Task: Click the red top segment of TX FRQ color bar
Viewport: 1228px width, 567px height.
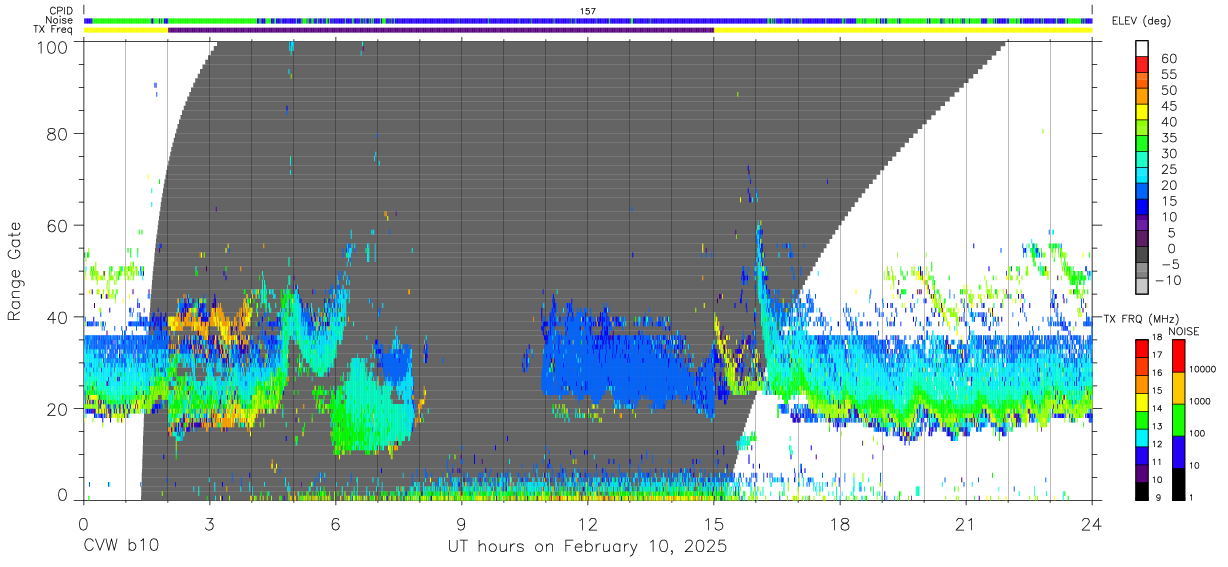Action: tap(1141, 347)
